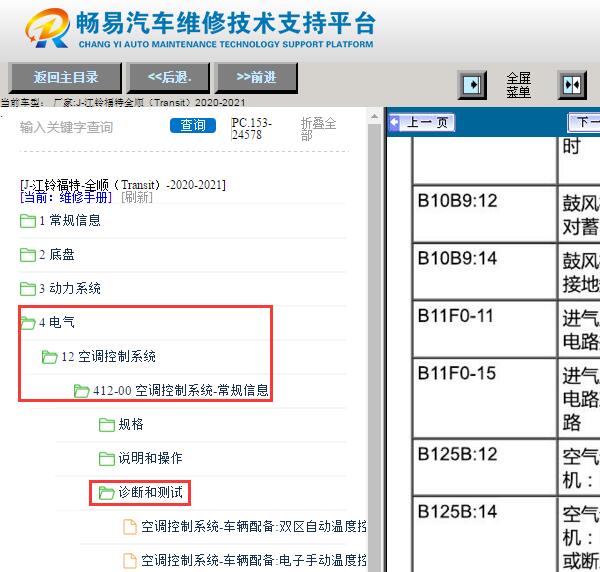
Task: Expand the 说明和操作 folder
Action: click(x=150, y=458)
